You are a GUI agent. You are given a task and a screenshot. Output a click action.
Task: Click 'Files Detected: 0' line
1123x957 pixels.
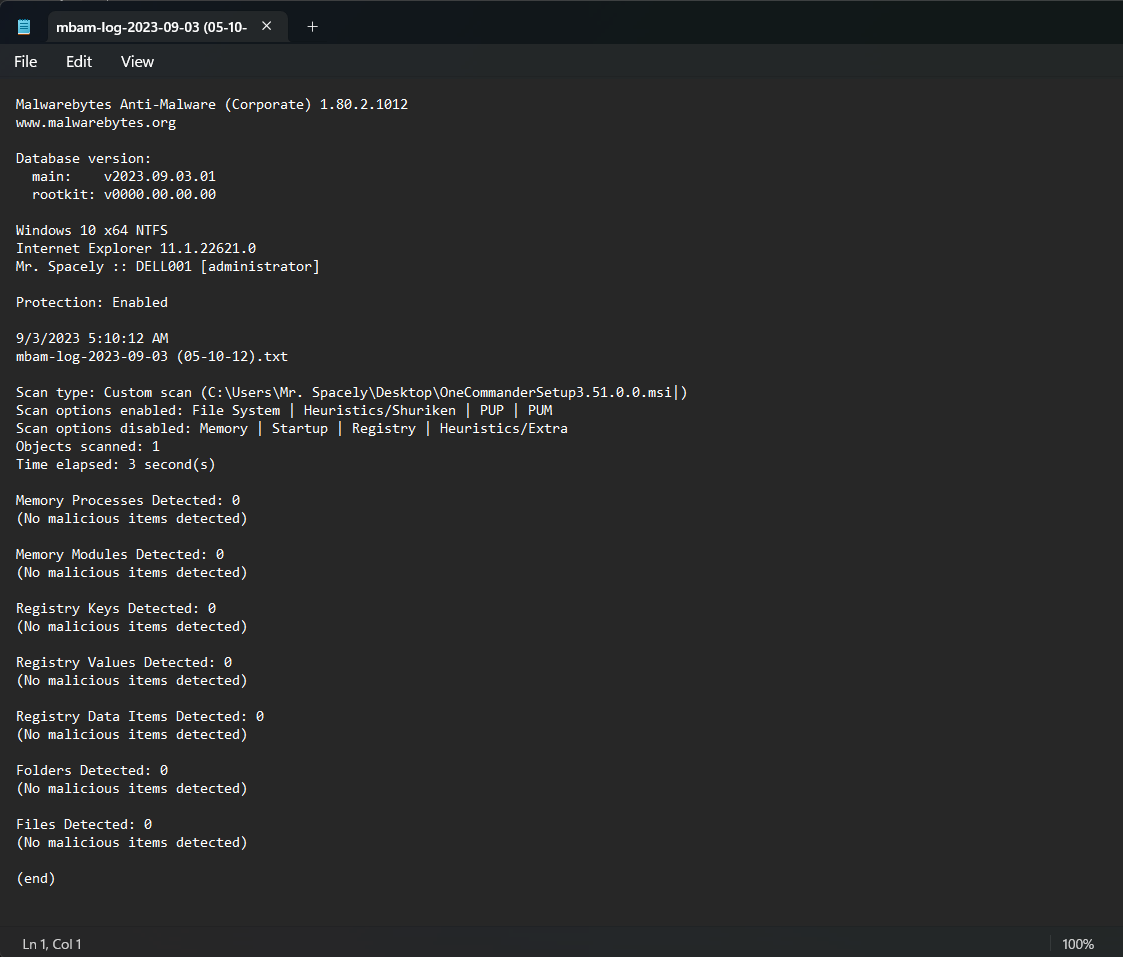[84, 824]
